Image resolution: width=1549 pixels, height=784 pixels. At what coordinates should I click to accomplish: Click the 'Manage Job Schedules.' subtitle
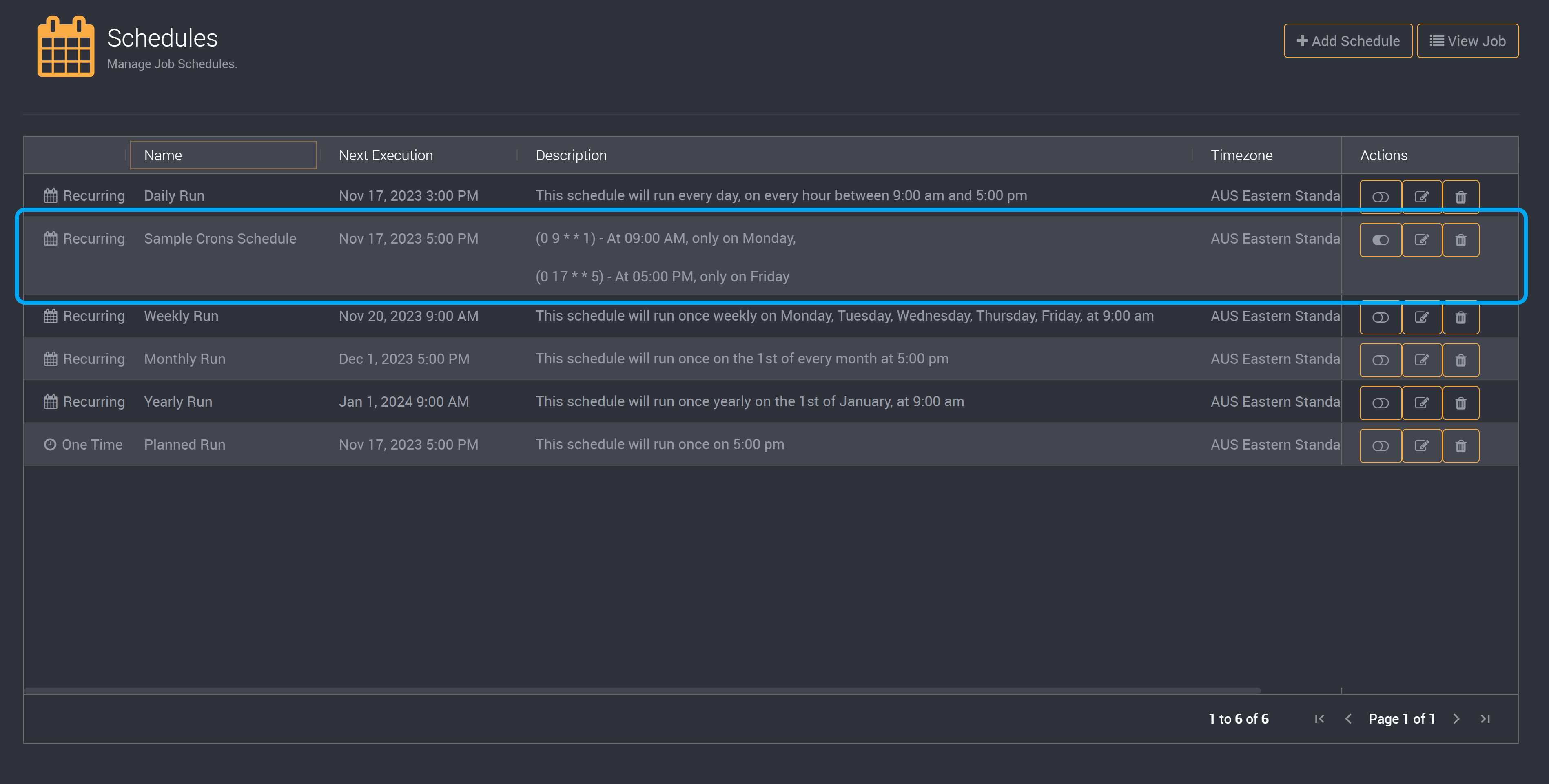[x=172, y=64]
